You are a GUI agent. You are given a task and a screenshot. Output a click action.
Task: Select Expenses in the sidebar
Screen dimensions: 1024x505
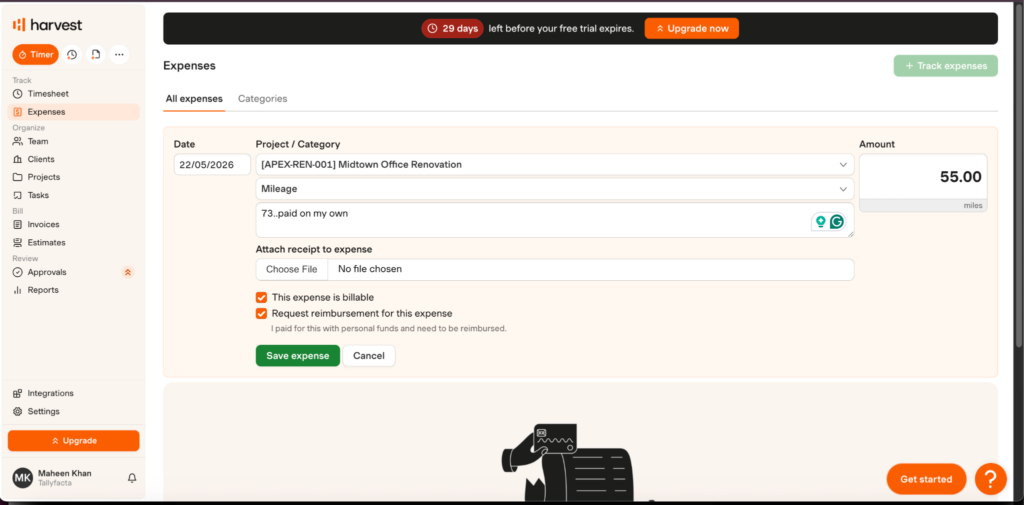point(73,112)
